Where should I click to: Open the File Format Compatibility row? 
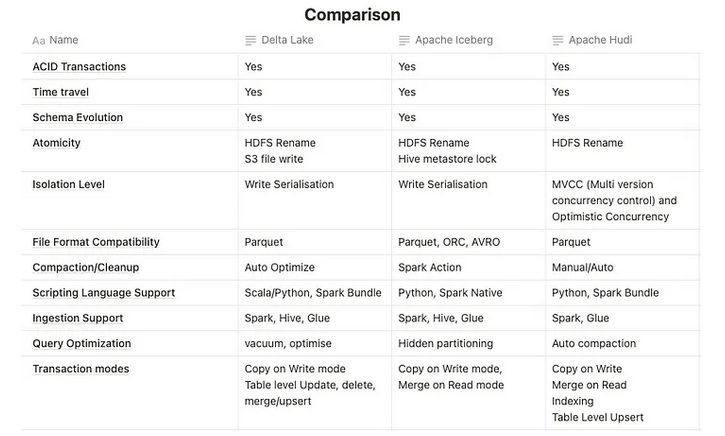(x=96, y=242)
